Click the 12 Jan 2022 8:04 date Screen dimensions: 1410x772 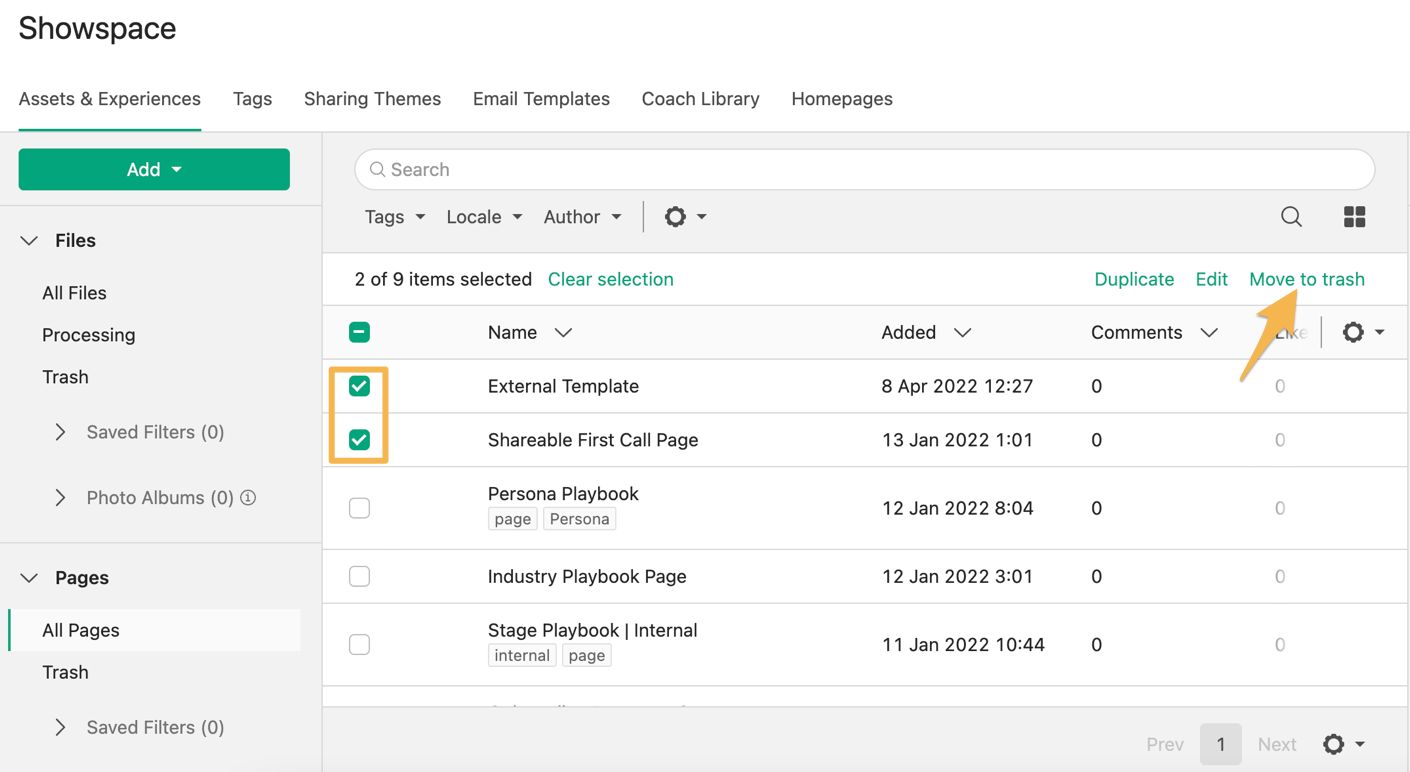click(957, 508)
